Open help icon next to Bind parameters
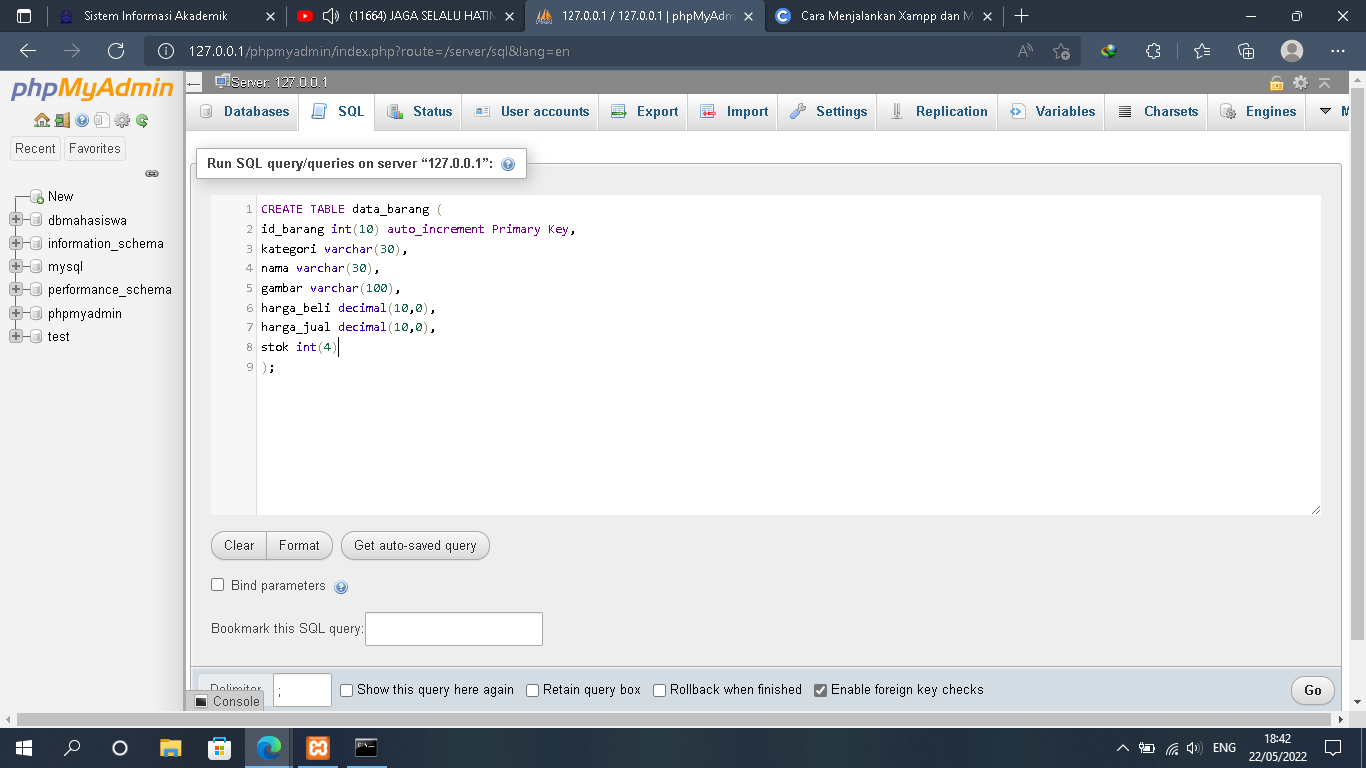 tap(341, 587)
